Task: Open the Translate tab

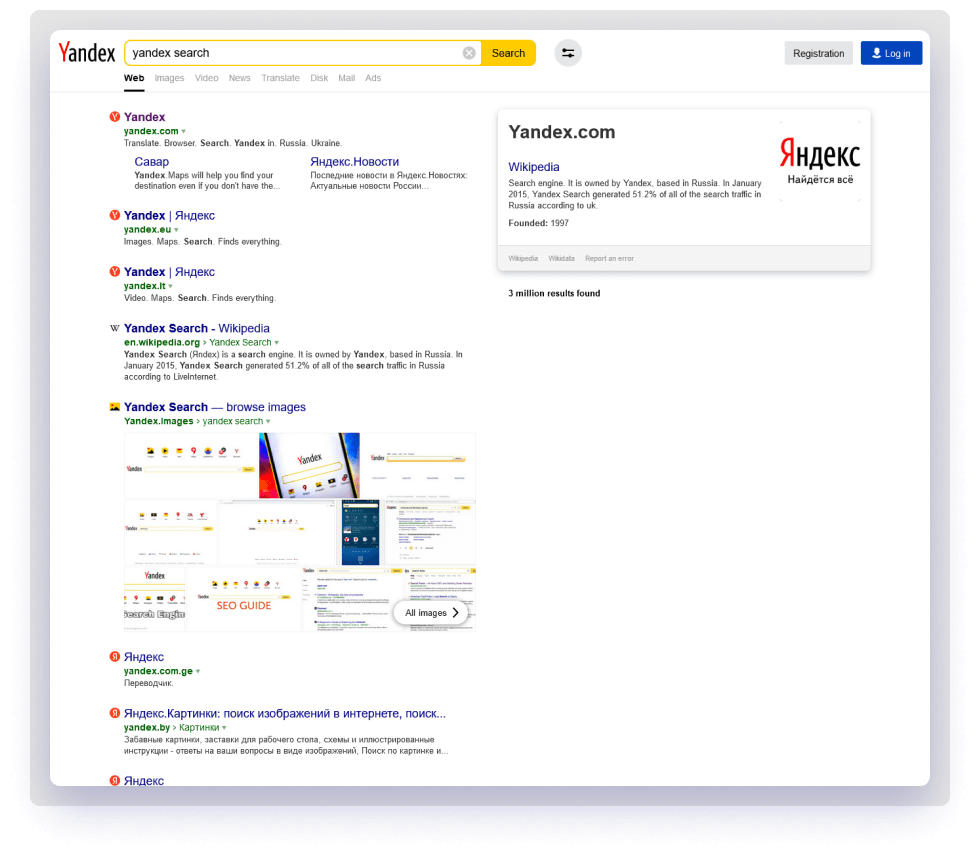Action: pos(280,78)
